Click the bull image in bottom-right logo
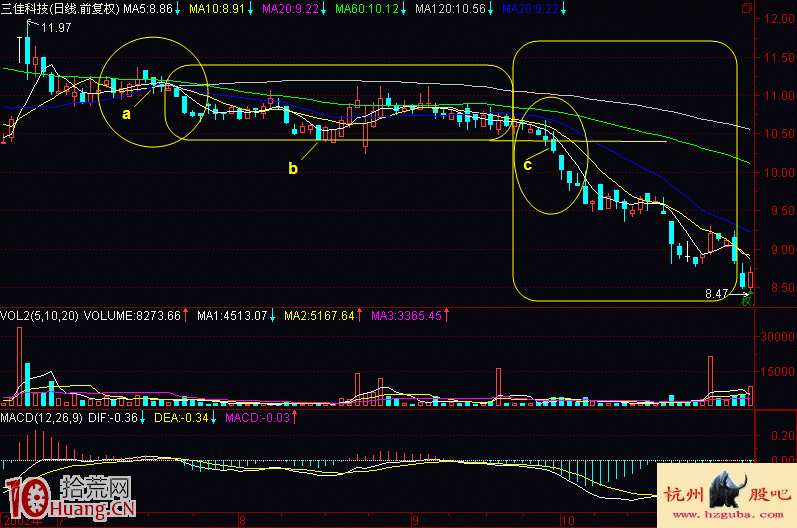This screenshot has height=528, width=797. coord(724,492)
